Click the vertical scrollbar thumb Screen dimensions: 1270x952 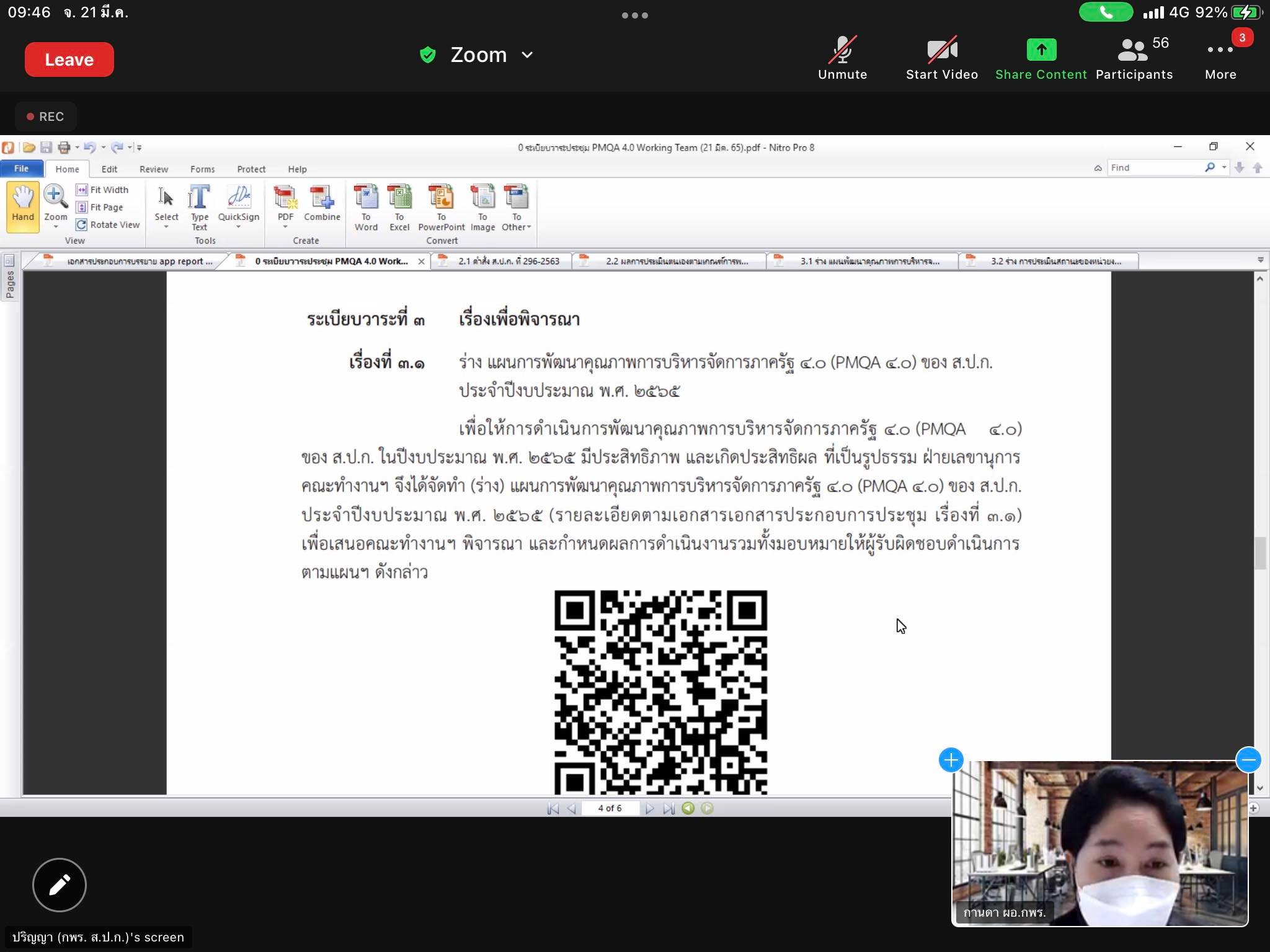(x=1260, y=553)
